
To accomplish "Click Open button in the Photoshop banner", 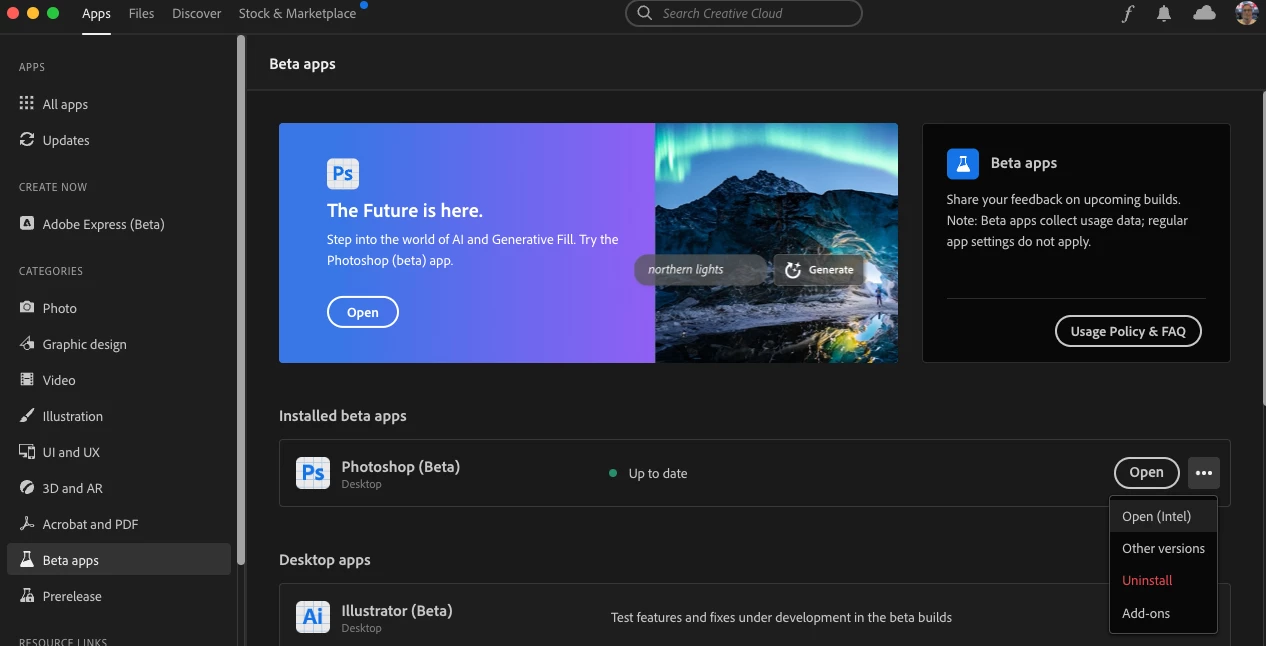I will click(363, 312).
